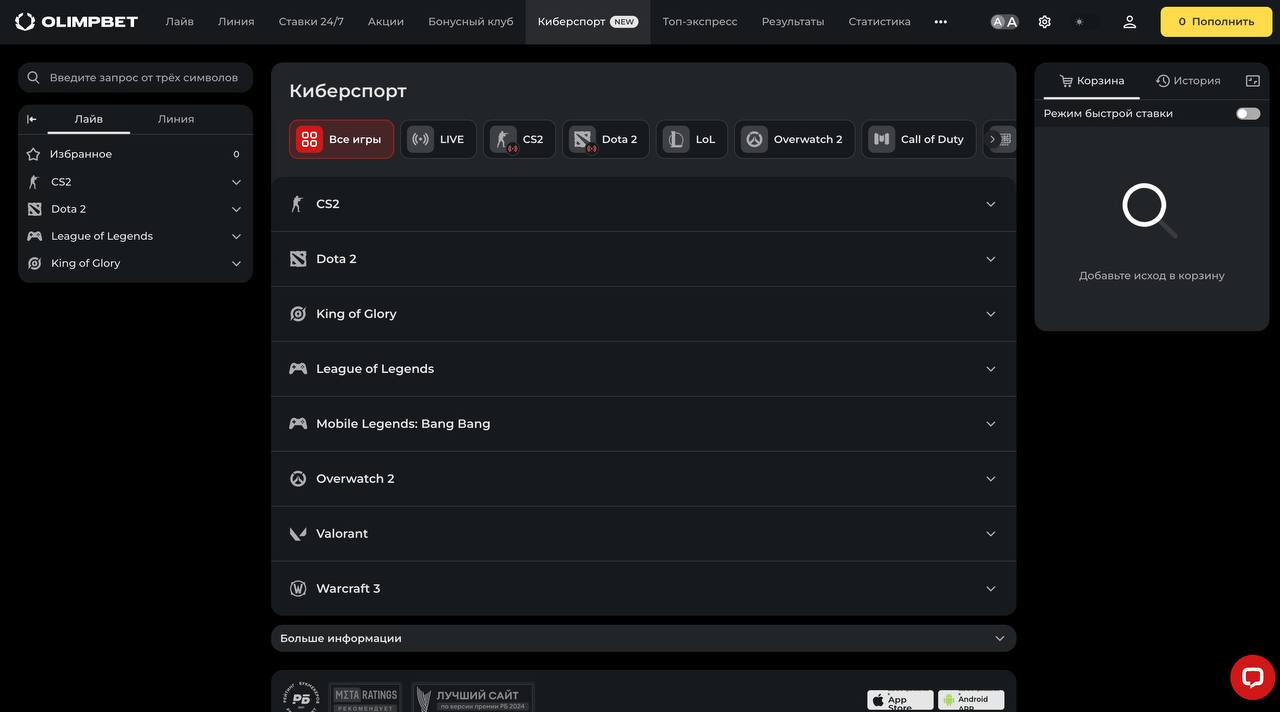Click the Valorant logo icon
The image size is (1280, 712).
pyautogui.click(x=298, y=534)
